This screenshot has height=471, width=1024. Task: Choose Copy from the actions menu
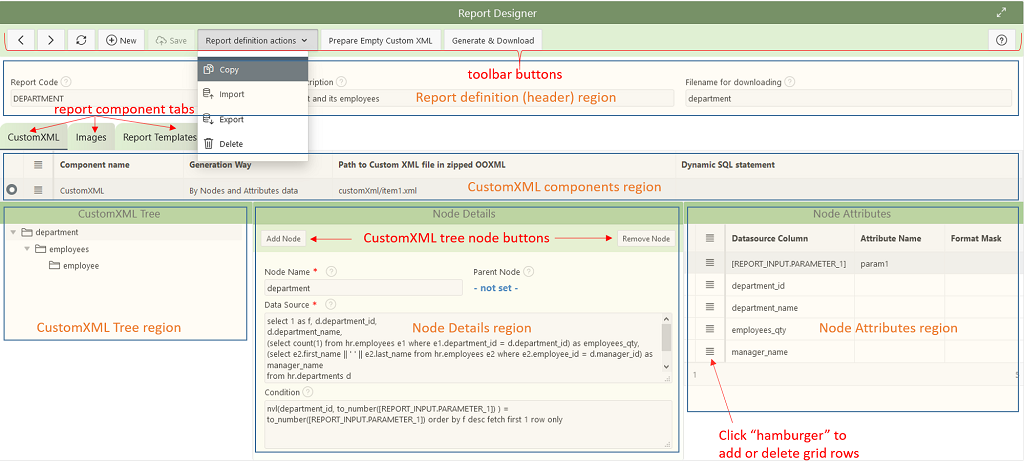[253, 69]
